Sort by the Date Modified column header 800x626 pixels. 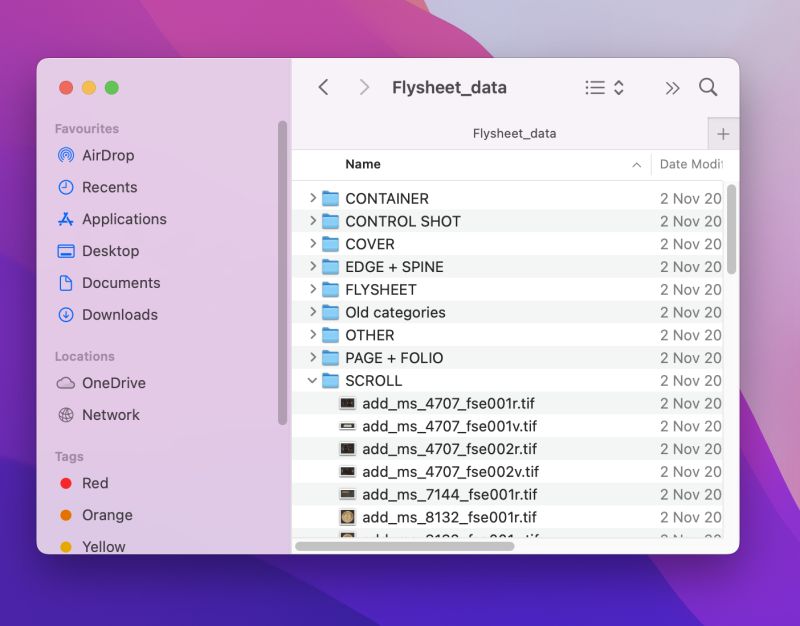click(x=691, y=164)
